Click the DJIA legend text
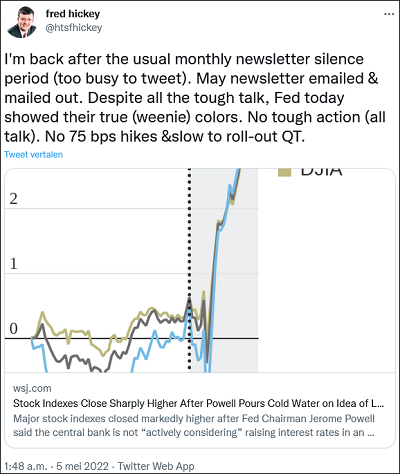This screenshot has height=474, width=400. pyautogui.click(x=321, y=171)
